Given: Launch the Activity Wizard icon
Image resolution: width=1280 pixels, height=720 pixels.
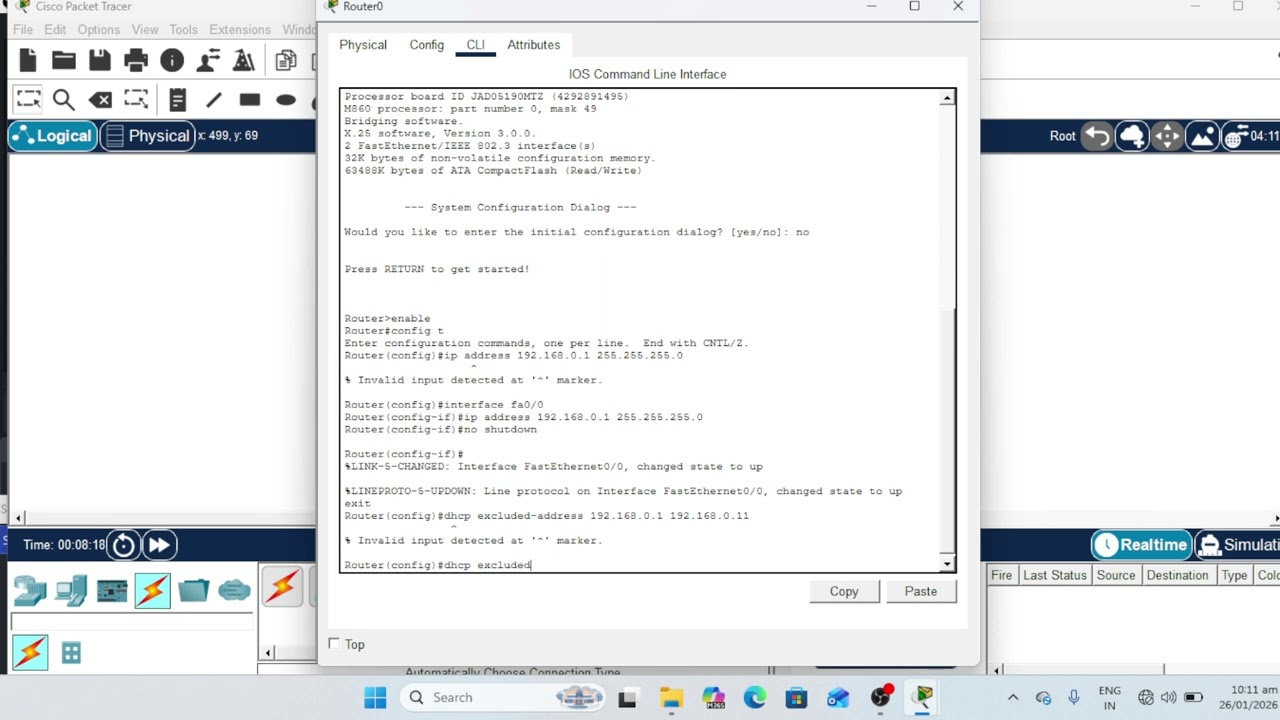Looking at the screenshot, I should click(244, 61).
